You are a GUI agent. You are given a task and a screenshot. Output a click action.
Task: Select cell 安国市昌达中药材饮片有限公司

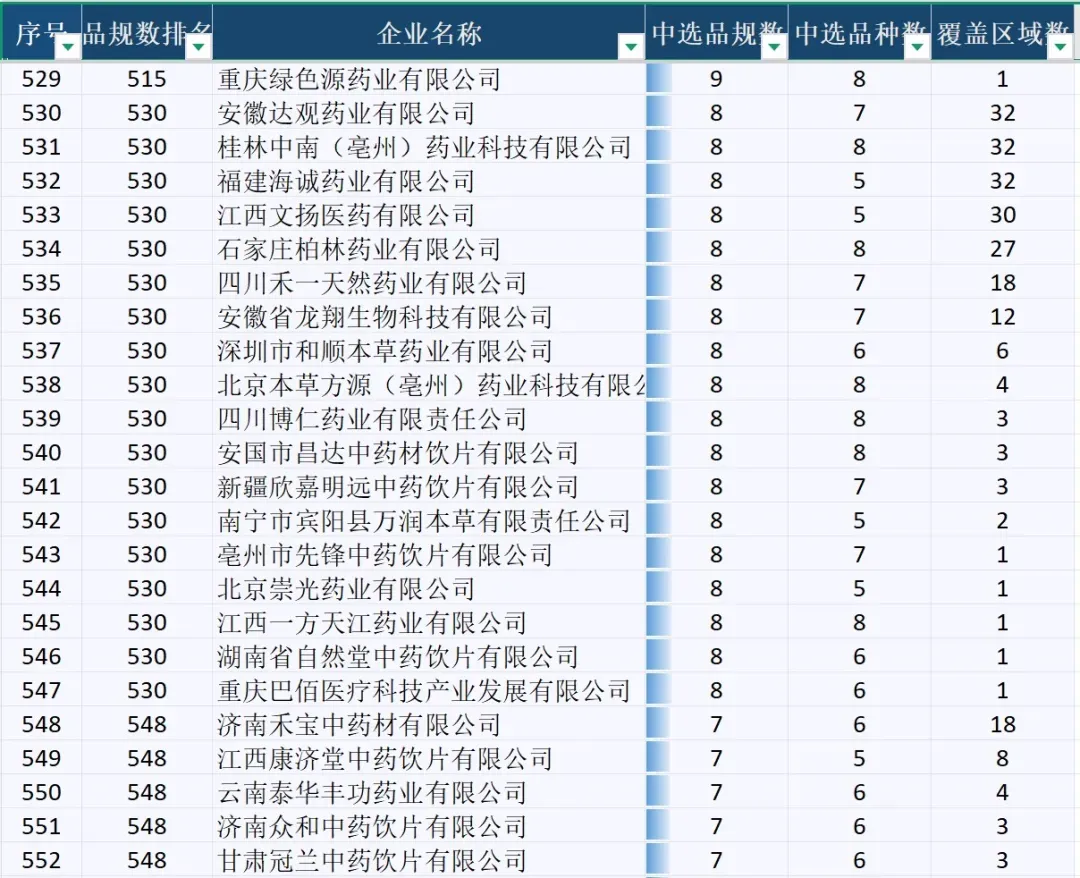(x=428, y=452)
